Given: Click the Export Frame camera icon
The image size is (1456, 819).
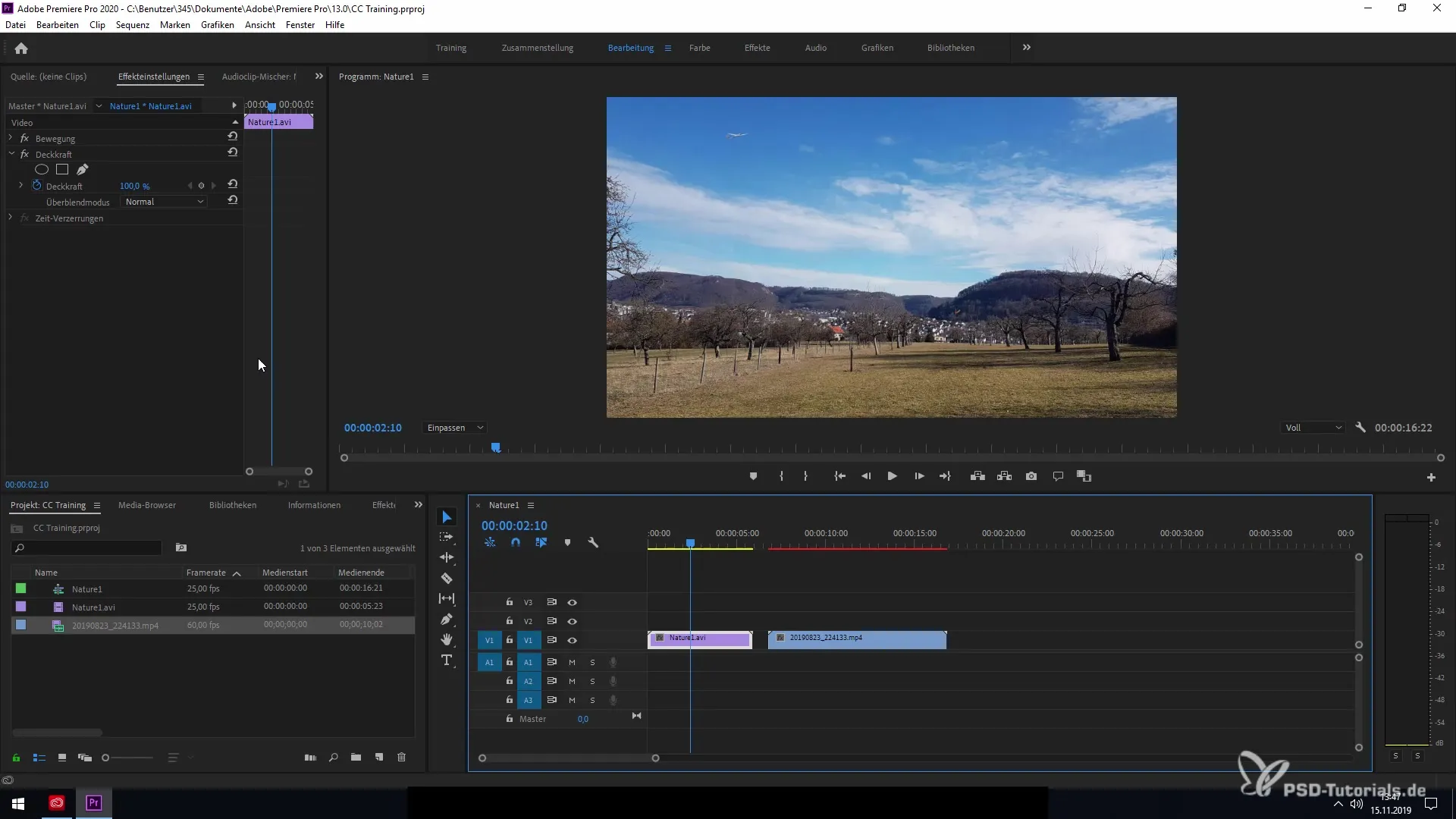Looking at the screenshot, I should 1031,476.
